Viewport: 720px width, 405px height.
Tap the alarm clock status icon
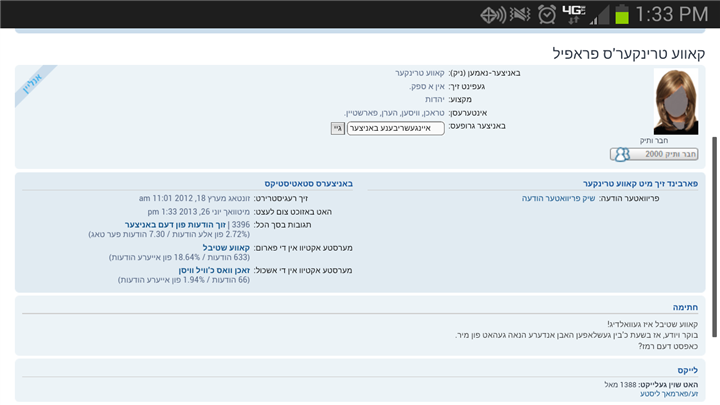pos(547,15)
